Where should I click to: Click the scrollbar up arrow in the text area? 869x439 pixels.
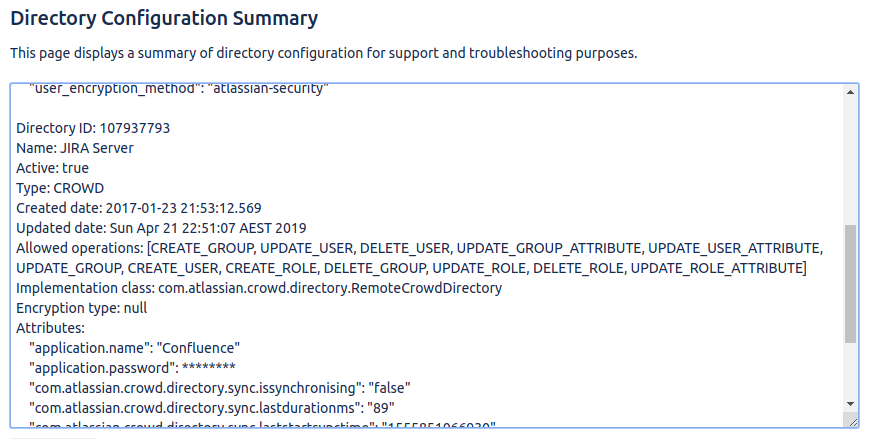851,91
